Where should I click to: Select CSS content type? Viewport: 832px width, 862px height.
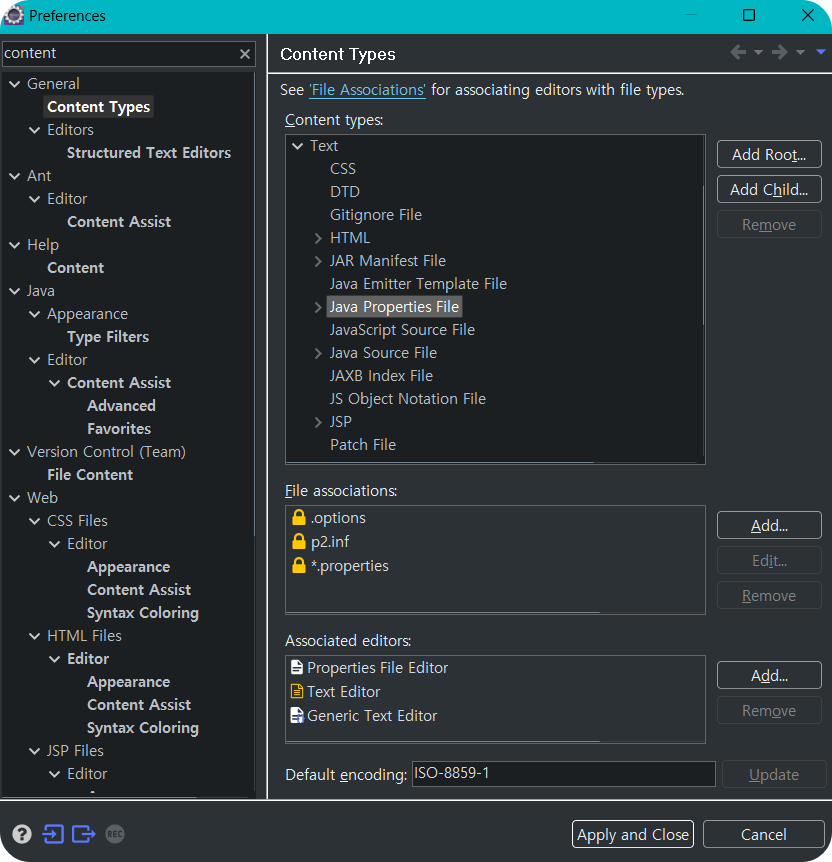(343, 169)
